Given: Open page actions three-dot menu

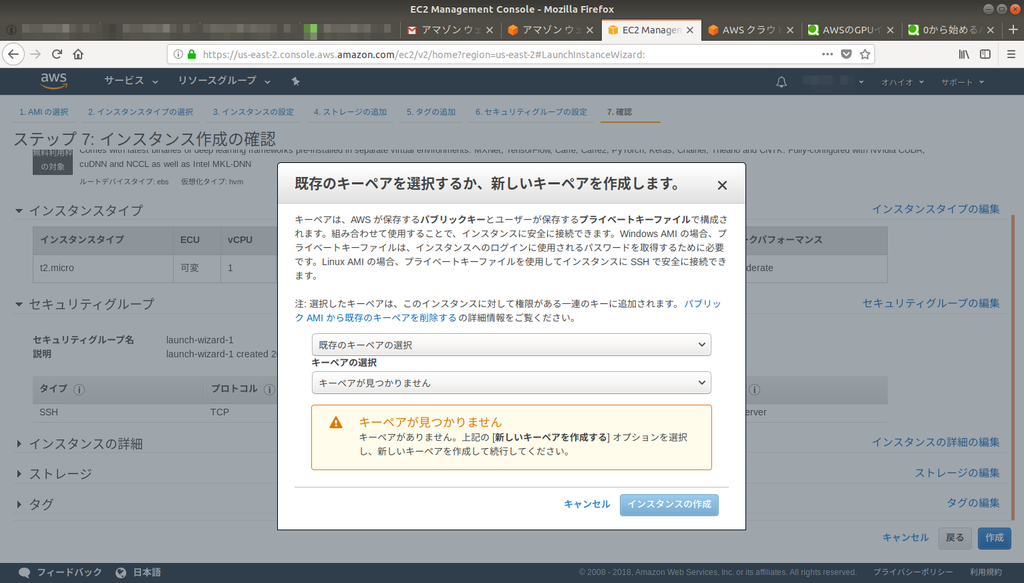Looking at the screenshot, I should click(827, 54).
